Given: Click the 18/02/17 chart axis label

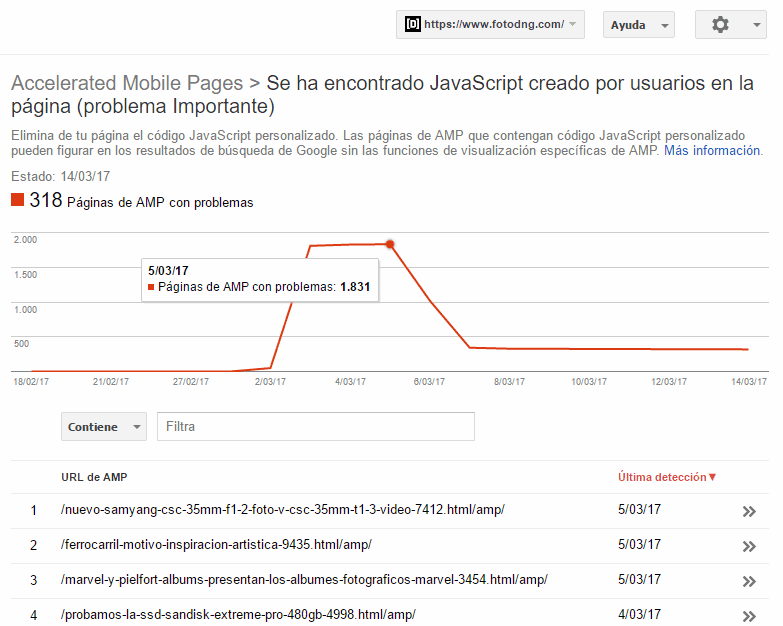Looking at the screenshot, I should [31, 382].
